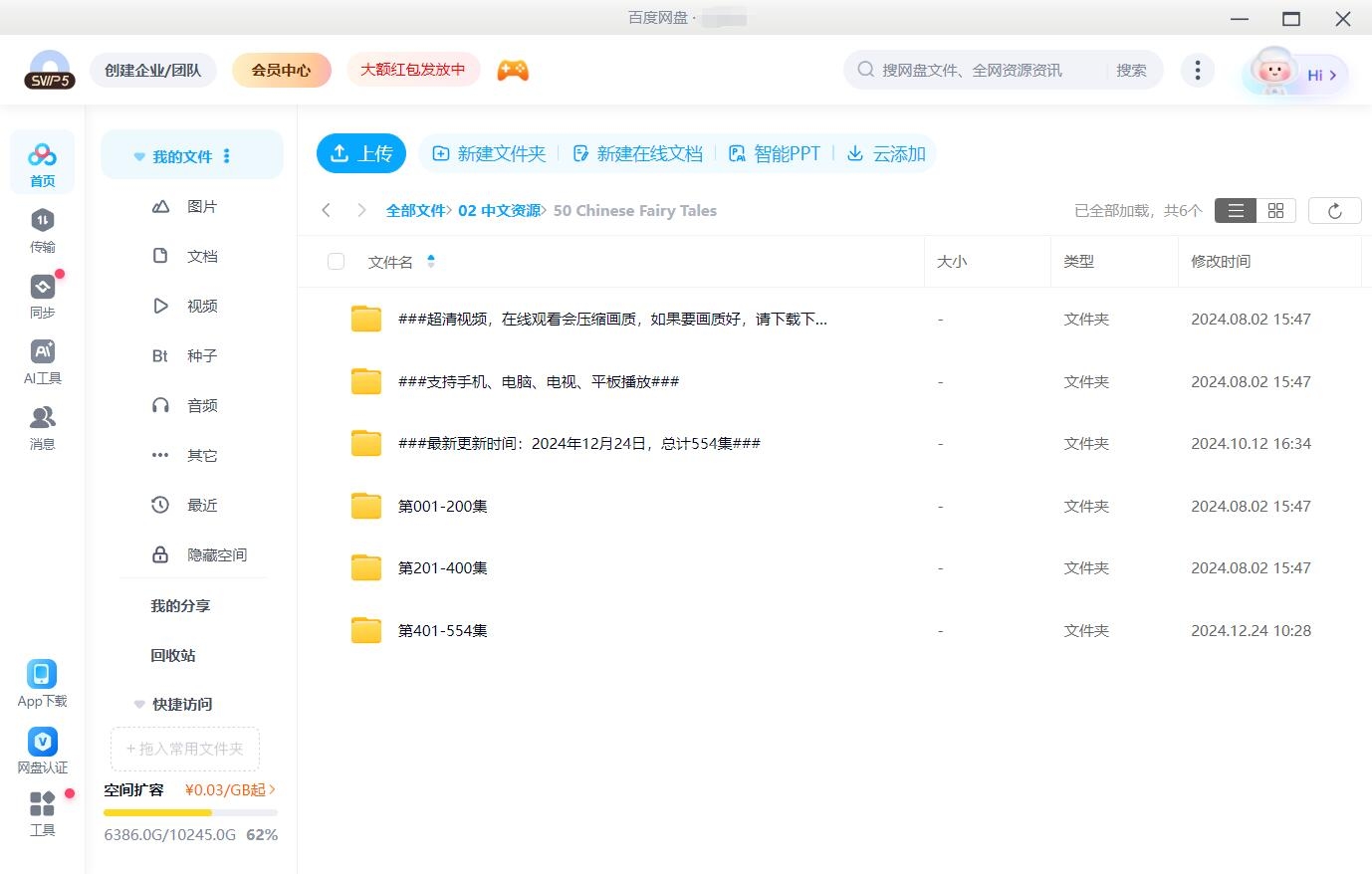1372x874 pixels.
Task: Open options menu next to 我的文件
Action: (x=226, y=155)
